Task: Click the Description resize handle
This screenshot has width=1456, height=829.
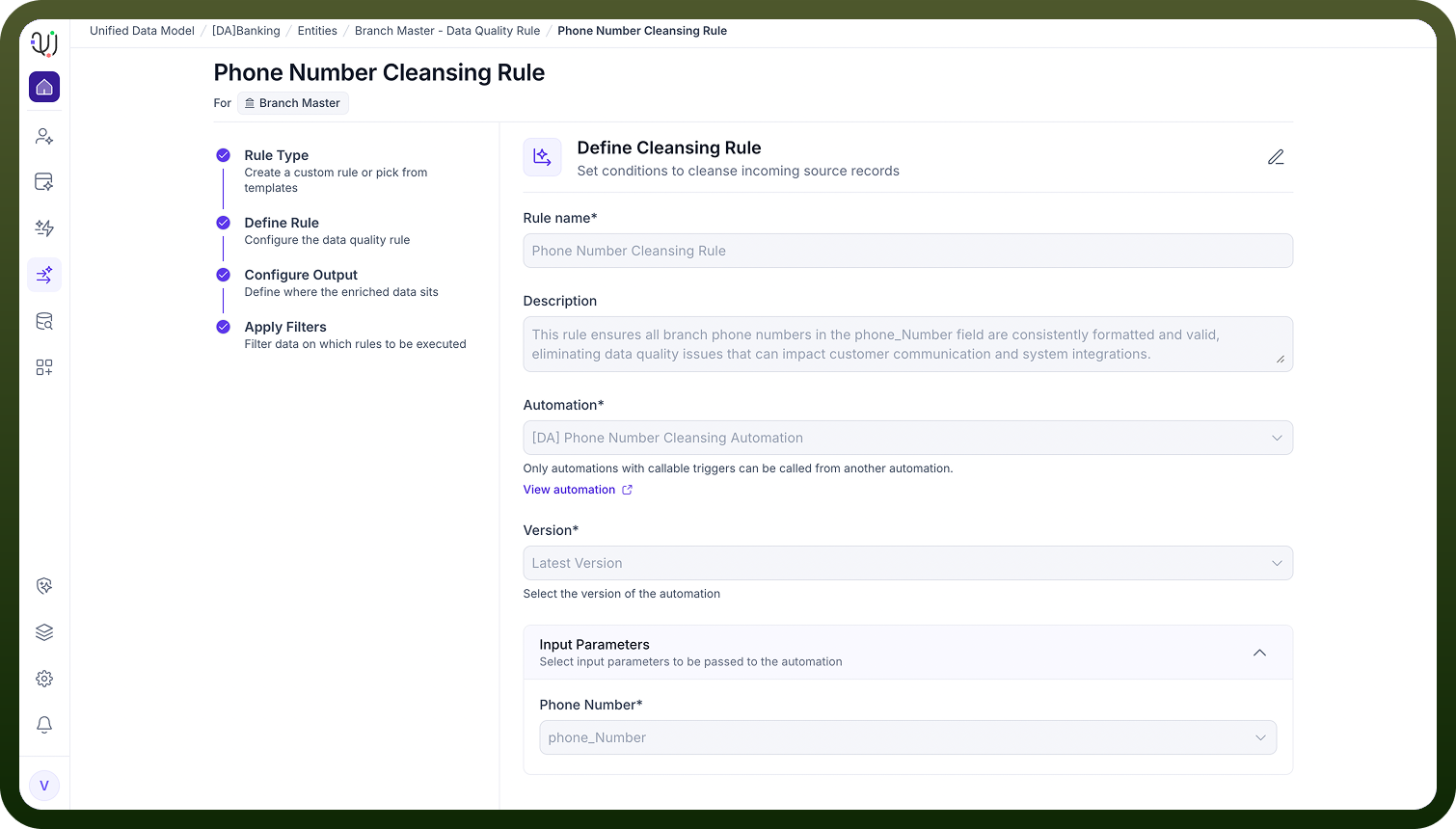Action: (x=1281, y=359)
